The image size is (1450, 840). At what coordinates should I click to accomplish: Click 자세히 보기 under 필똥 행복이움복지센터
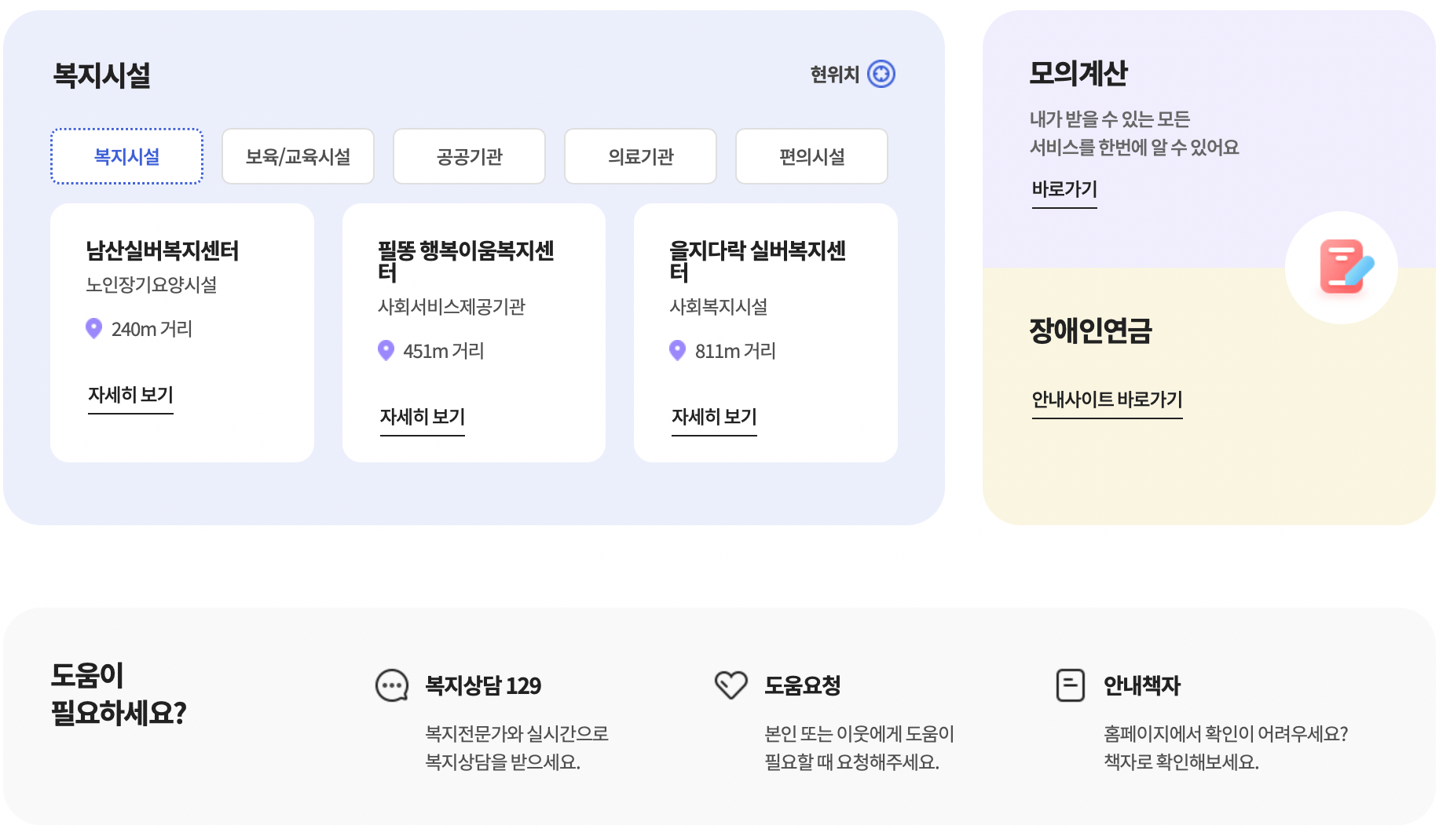pos(423,417)
